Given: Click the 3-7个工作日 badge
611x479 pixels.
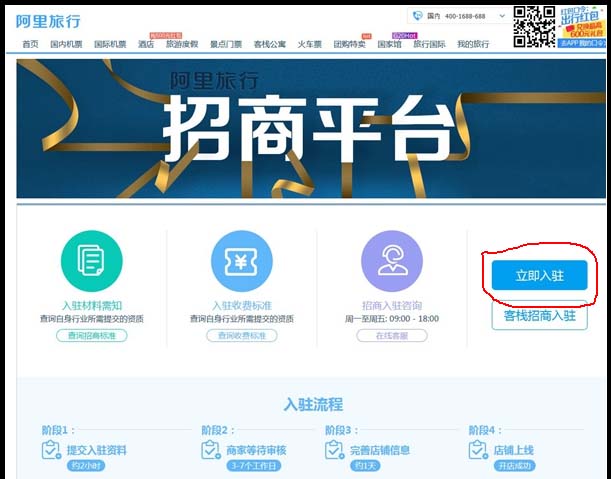Looking at the screenshot, I should [x=253, y=466].
